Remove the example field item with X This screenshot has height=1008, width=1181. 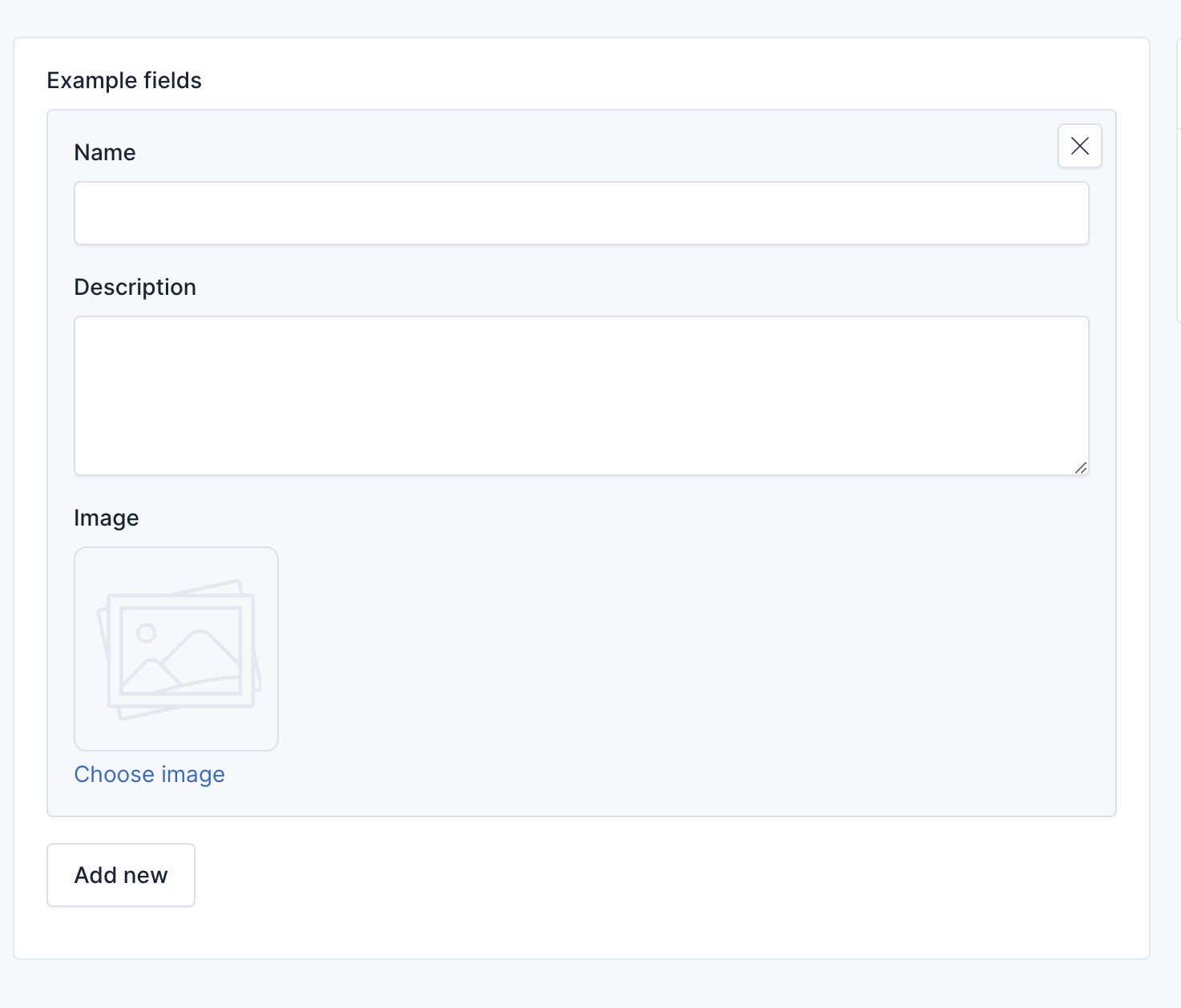(1079, 146)
